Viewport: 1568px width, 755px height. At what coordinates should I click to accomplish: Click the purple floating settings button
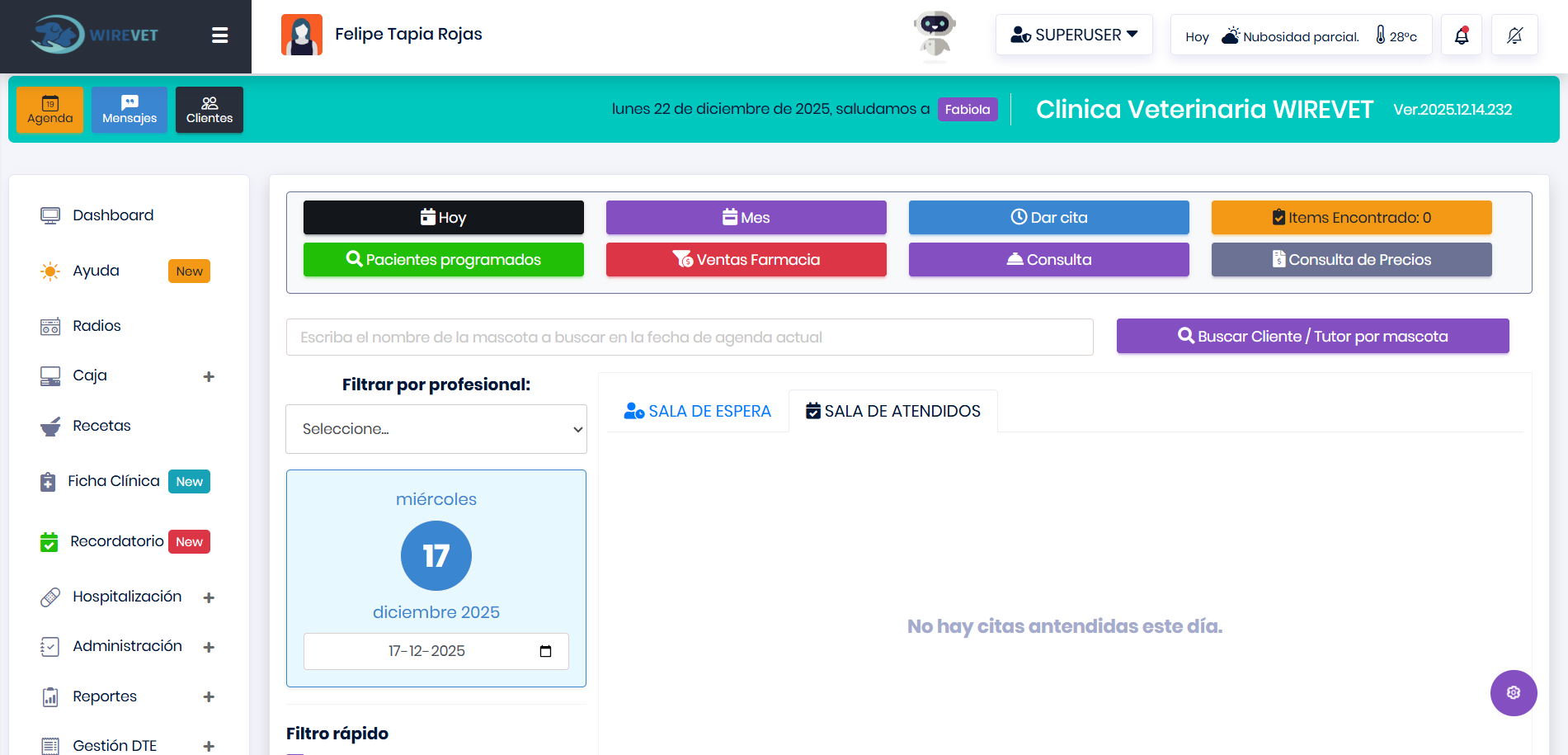tap(1513, 692)
